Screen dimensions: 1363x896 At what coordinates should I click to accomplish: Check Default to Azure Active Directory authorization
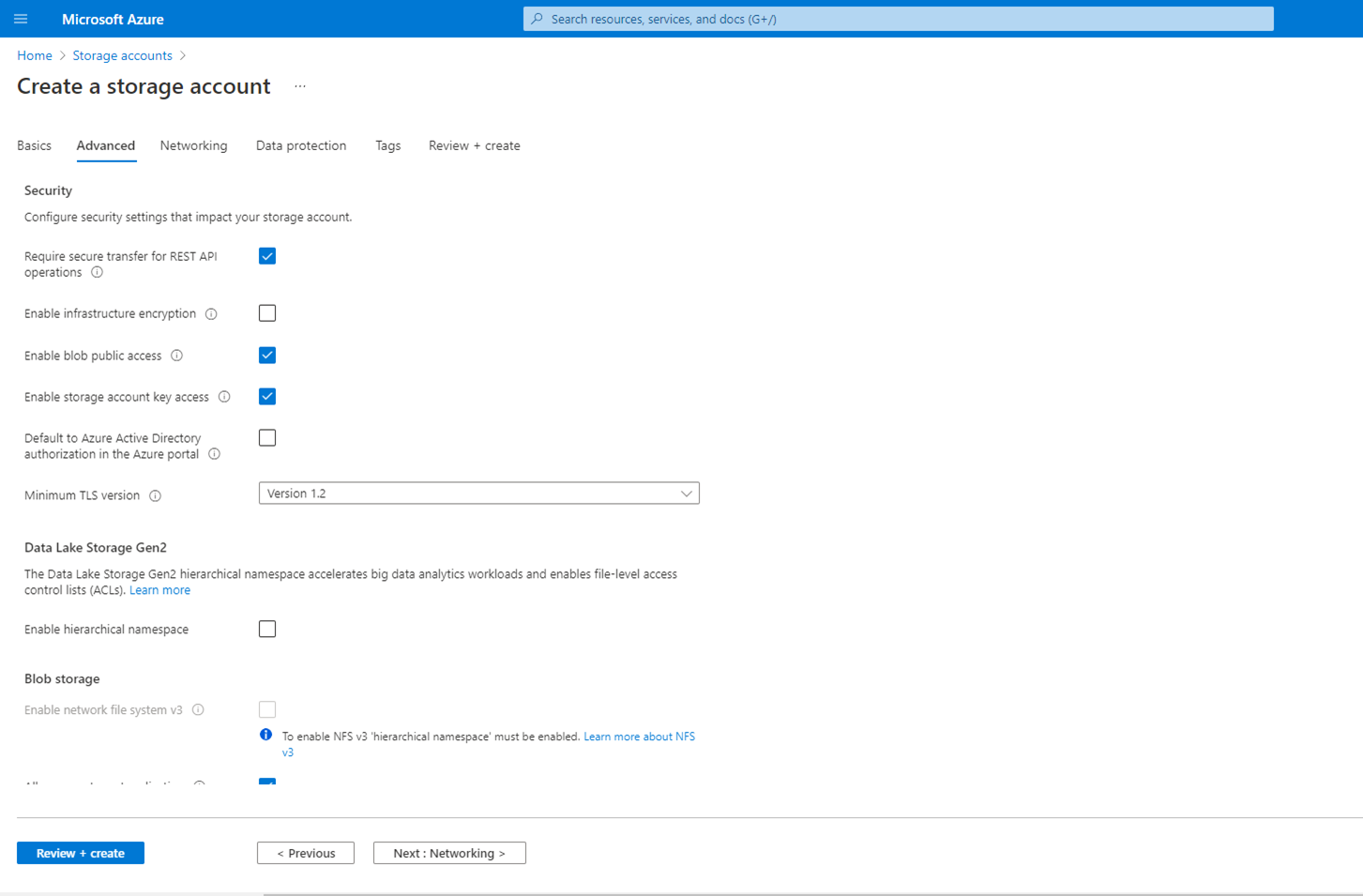coord(267,437)
